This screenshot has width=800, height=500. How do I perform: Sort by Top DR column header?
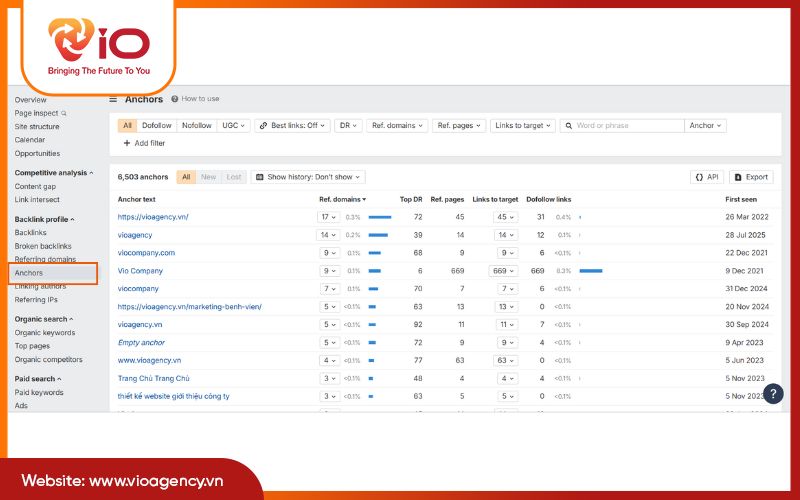click(411, 199)
